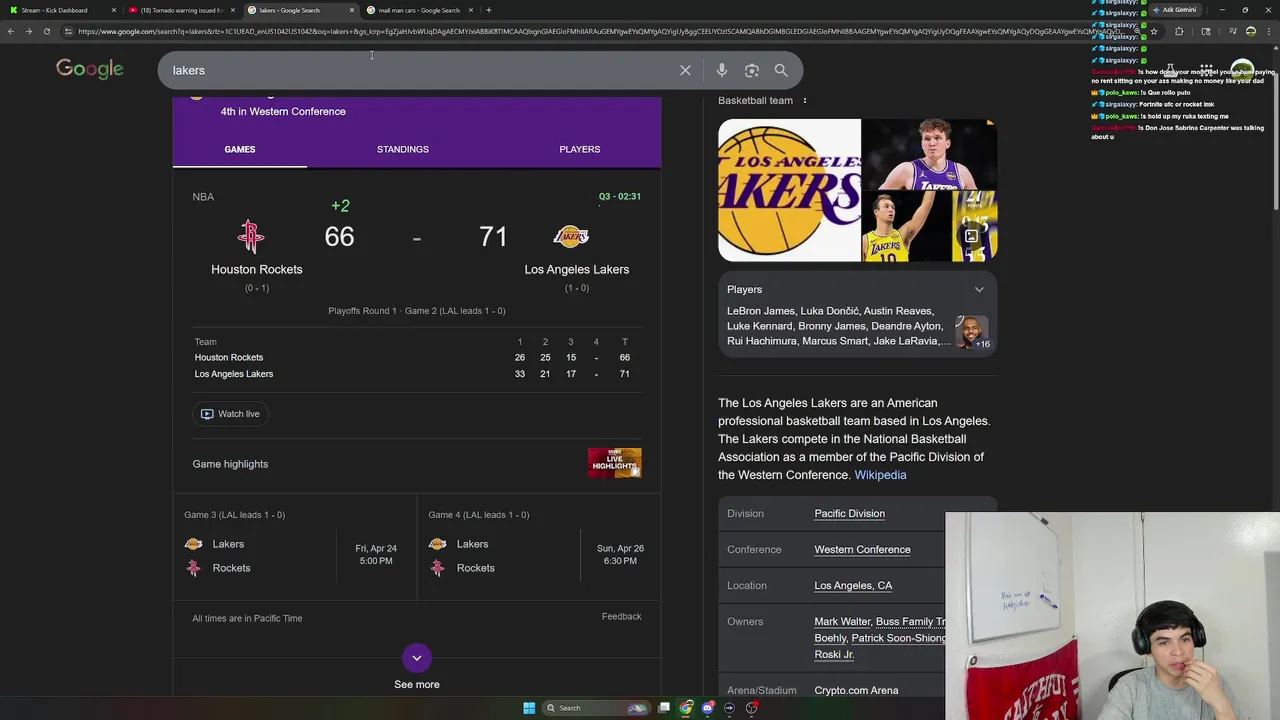Open the Pacific Division link

click(850, 513)
